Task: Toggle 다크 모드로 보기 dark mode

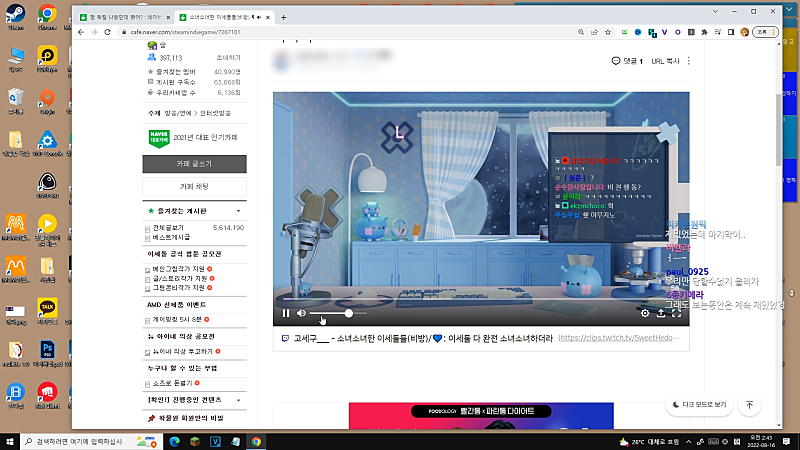Action: coord(699,405)
